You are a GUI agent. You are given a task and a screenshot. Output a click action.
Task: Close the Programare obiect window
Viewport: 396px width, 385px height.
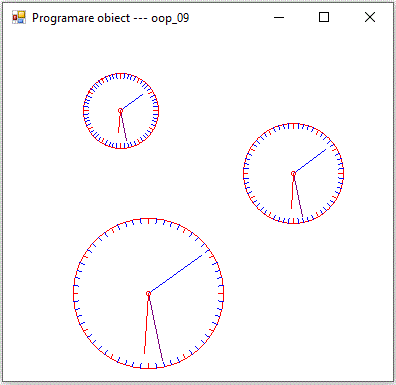[x=370, y=17]
